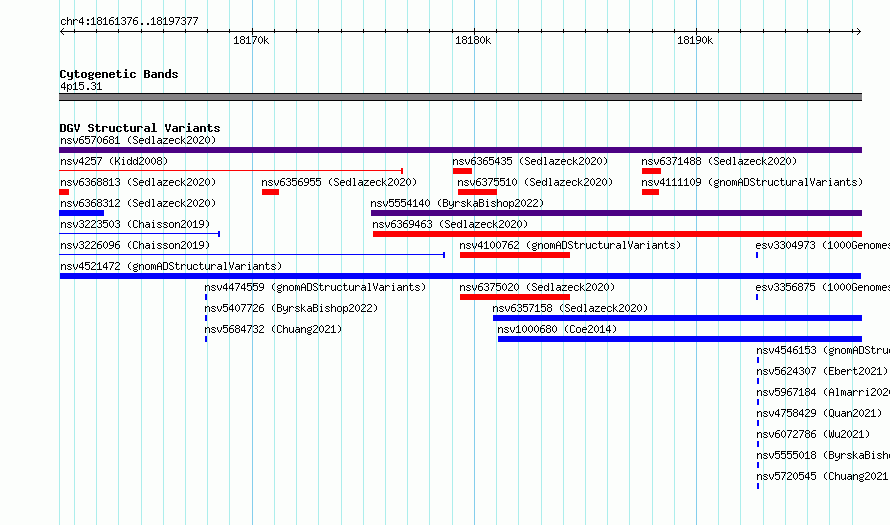This screenshot has width=890, height=525.
Task: Open the nsv6072786 (Wu2021) variant
Action: [813, 434]
